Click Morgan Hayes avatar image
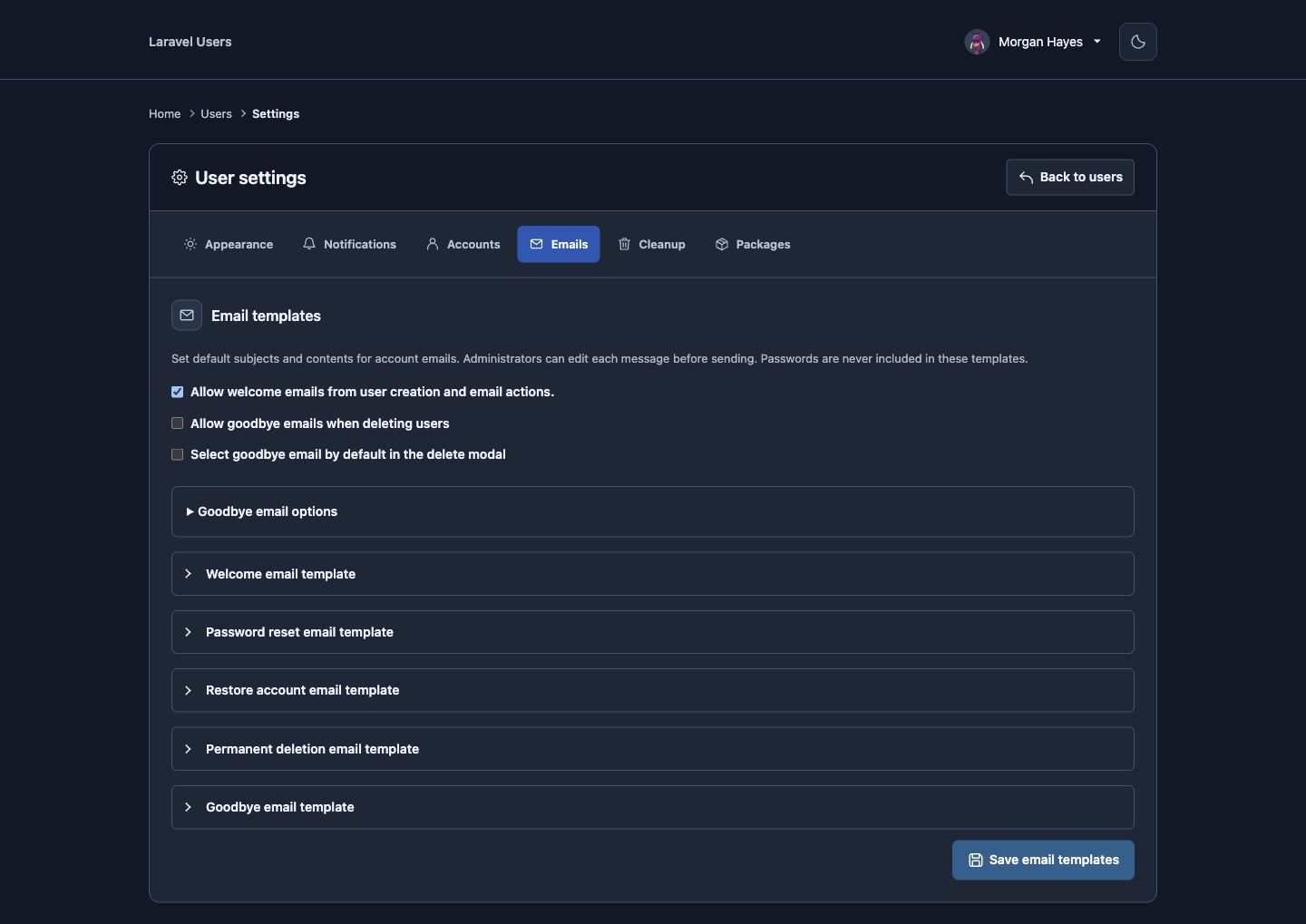Screen dimensions: 1306x924 (977, 42)
